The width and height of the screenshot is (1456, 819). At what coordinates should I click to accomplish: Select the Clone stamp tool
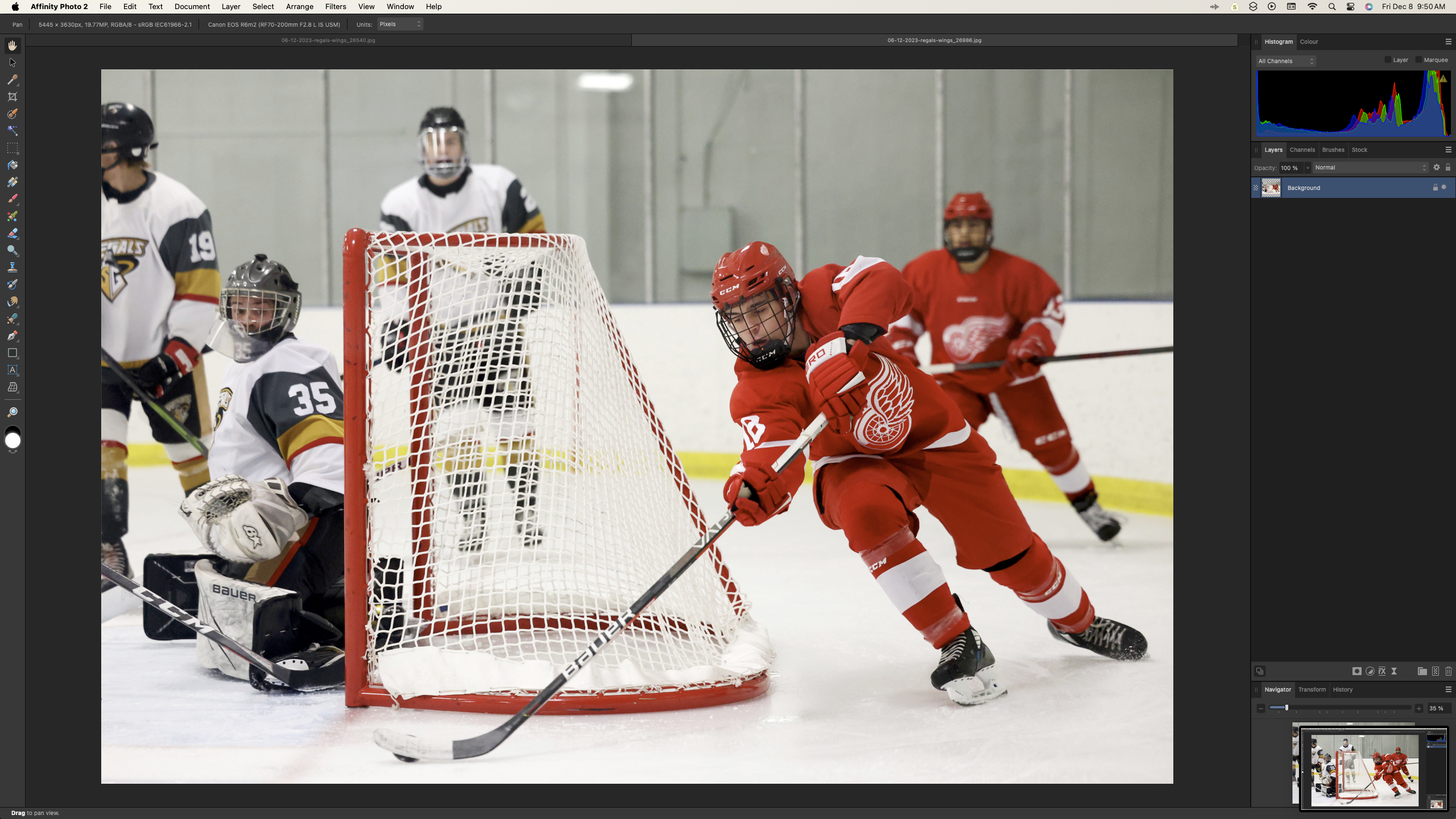coord(13,268)
